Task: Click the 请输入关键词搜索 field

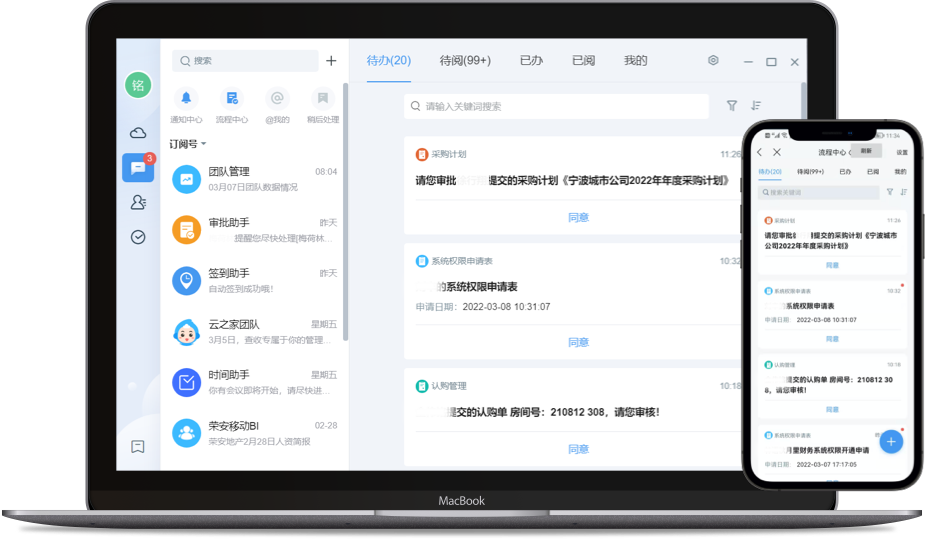Action: click(556, 106)
